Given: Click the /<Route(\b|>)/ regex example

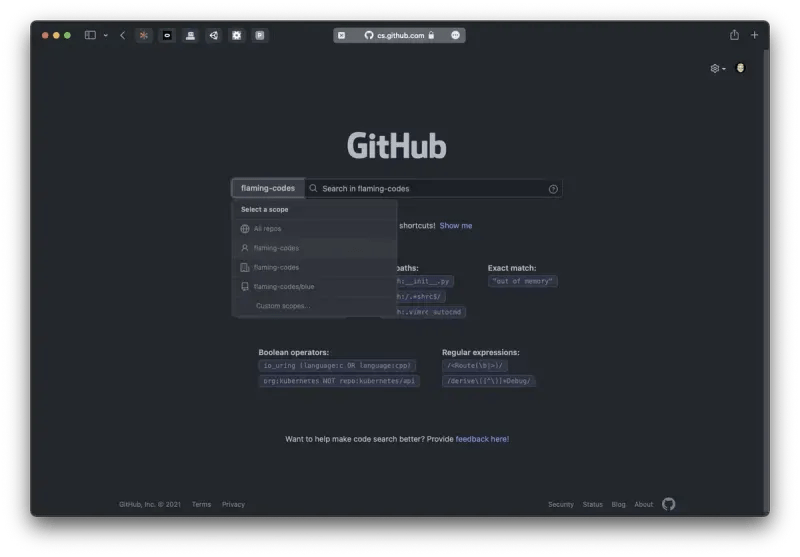Looking at the screenshot, I should click(x=474, y=365).
